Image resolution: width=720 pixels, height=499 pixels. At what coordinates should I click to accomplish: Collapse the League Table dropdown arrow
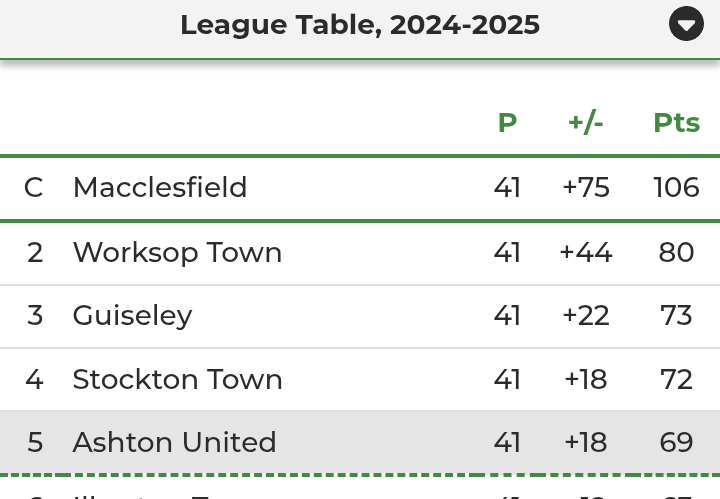pyautogui.click(x=686, y=23)
